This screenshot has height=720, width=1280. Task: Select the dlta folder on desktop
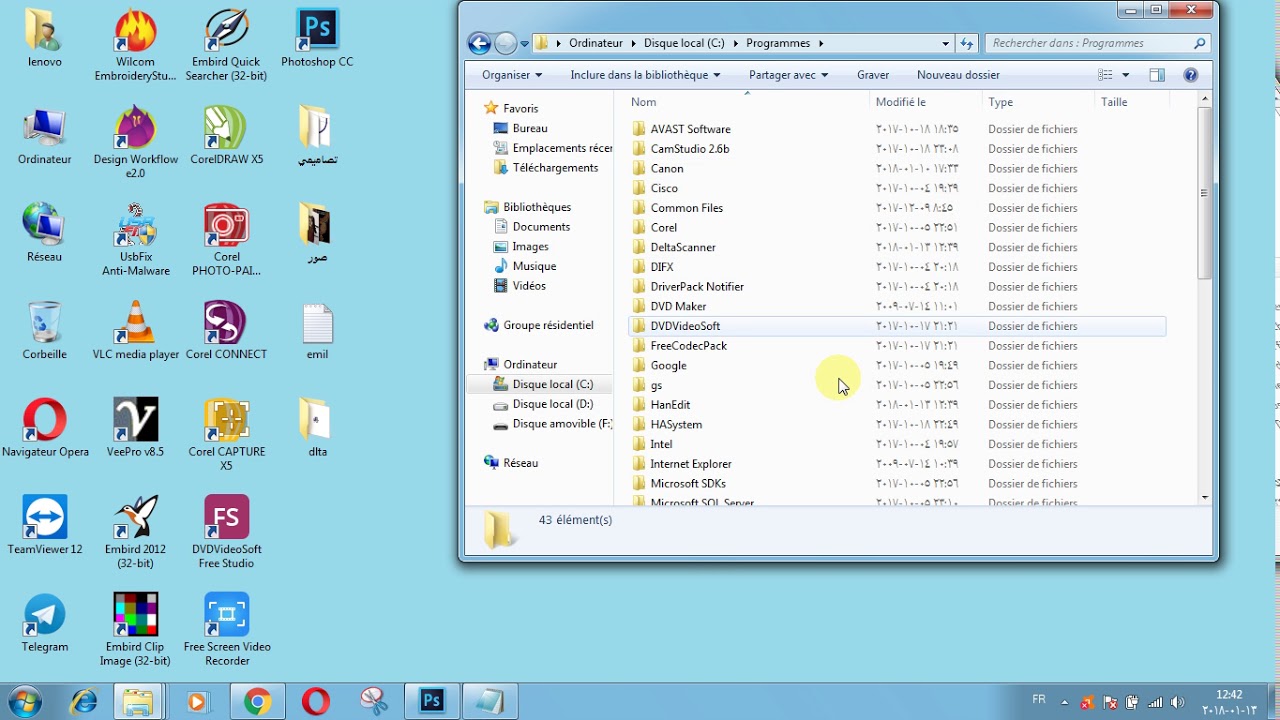[x=317, y=428]
